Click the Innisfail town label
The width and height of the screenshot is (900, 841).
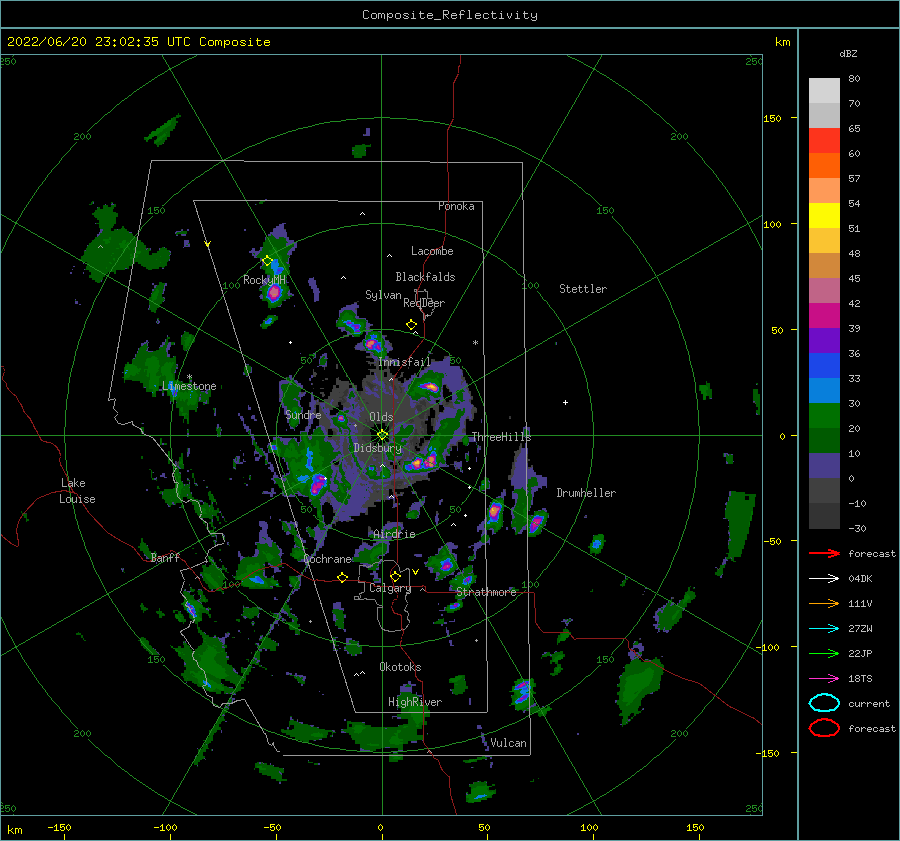pyautogui.click(x=404, y=362)
